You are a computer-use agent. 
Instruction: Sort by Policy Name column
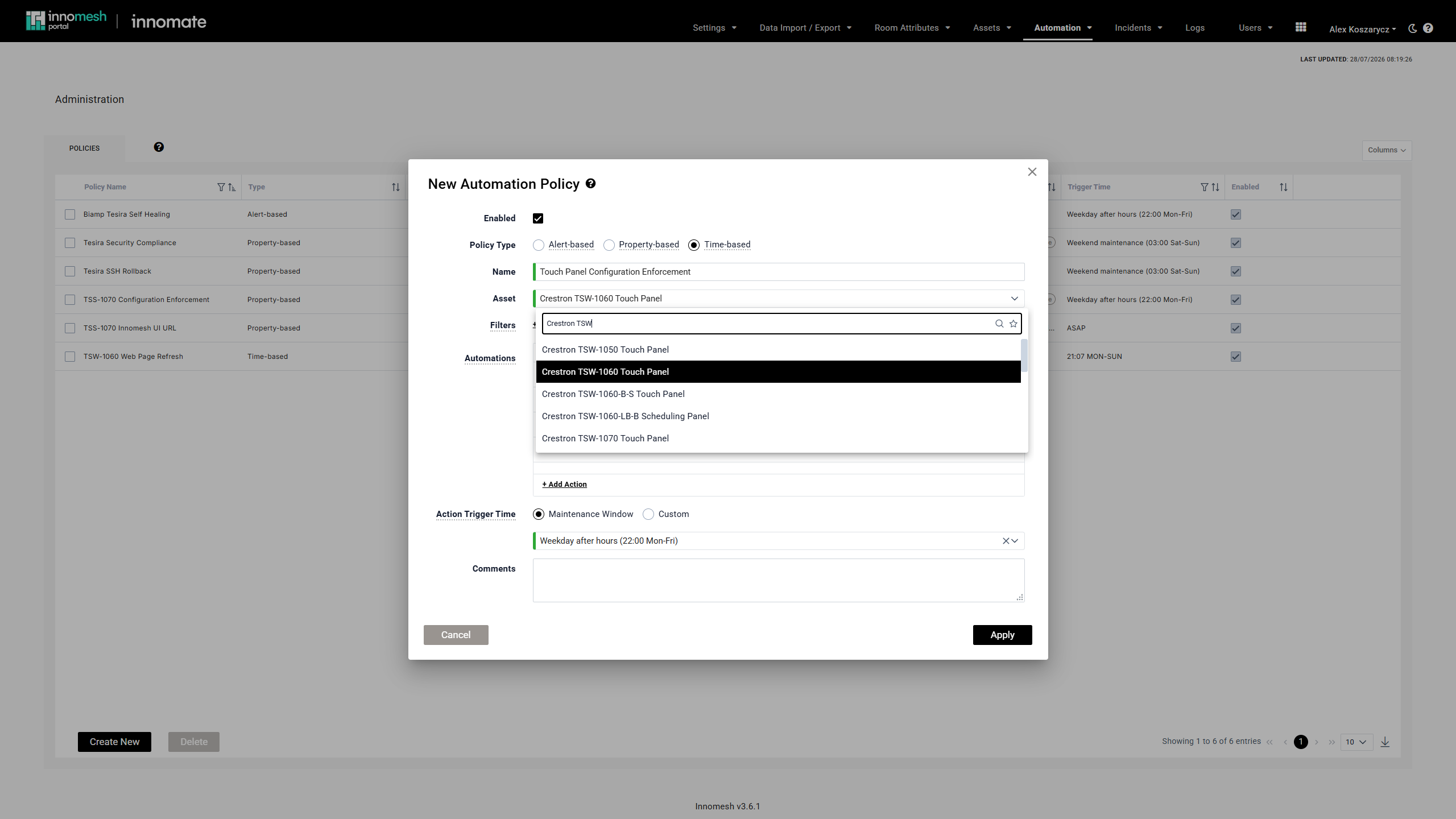pos(231,187)
